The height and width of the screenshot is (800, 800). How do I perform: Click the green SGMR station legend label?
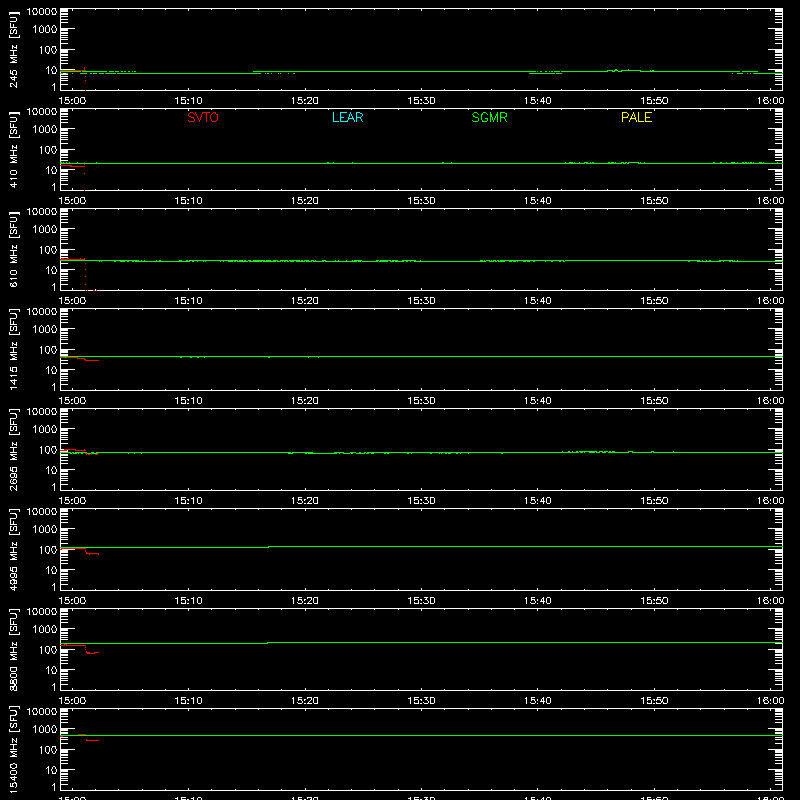(x=489, y=117)
